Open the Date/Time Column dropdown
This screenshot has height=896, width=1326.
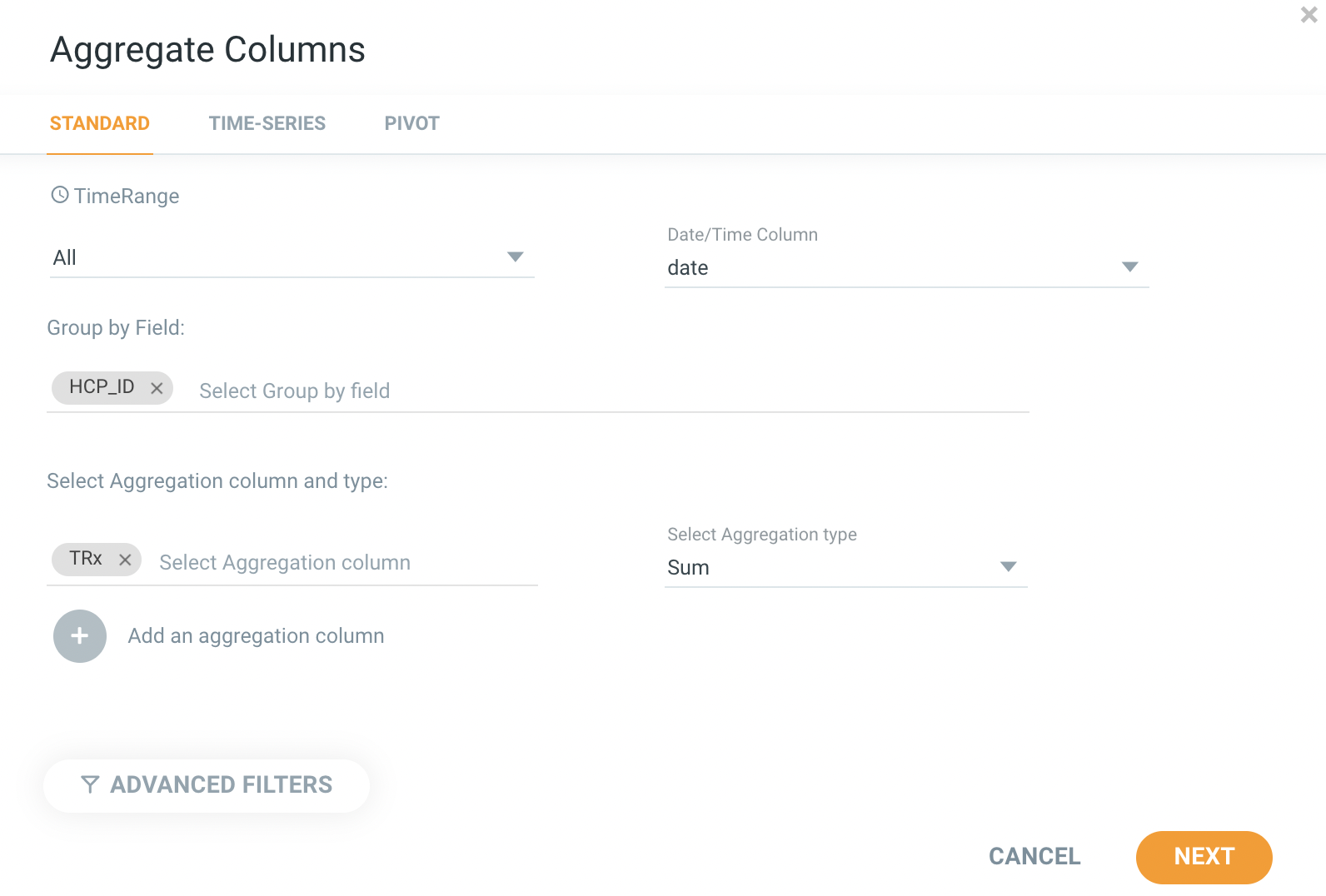[x=1129, y=266]
